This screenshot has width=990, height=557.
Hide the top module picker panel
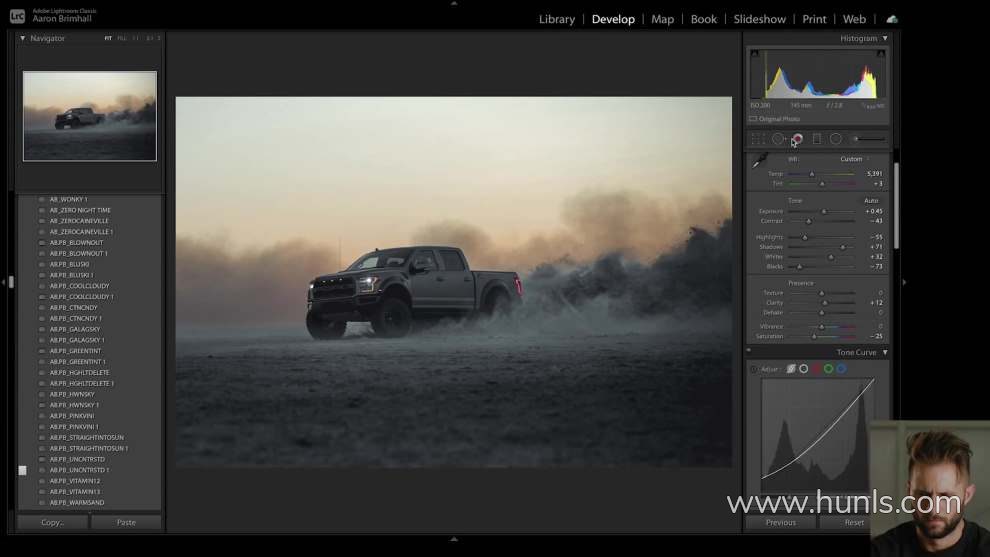tap(454, 3)
